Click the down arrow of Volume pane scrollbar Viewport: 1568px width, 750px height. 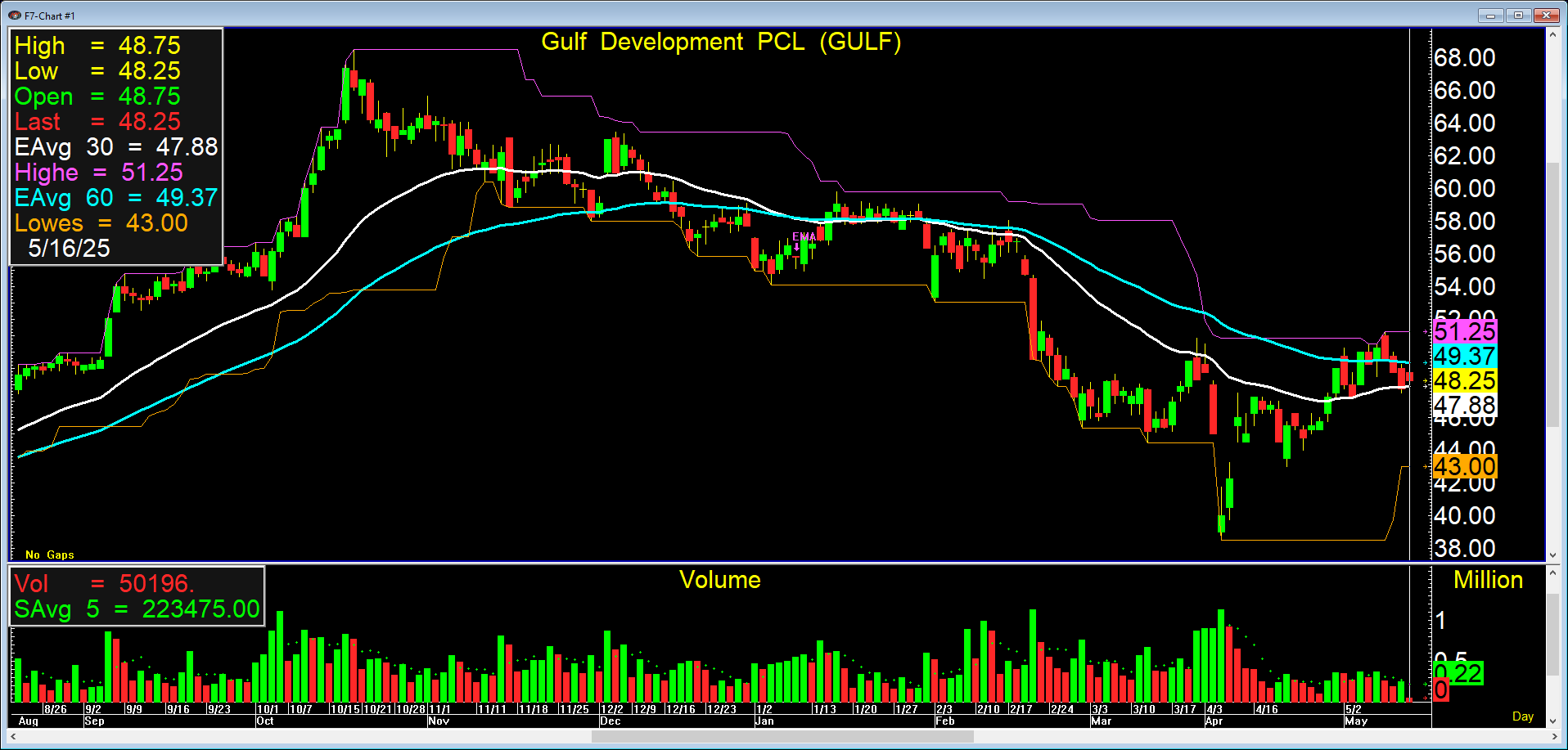pos(1552,720)
